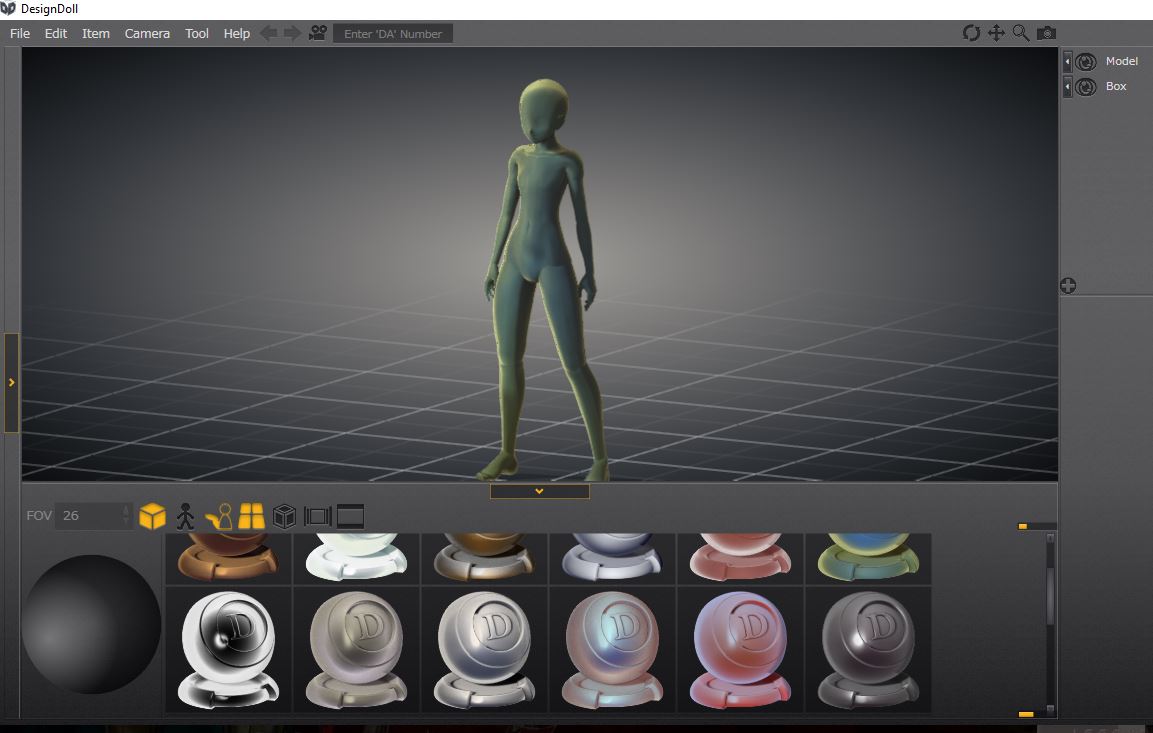The width and height of the screenshot is (1153, 733).
Task: Adjust the FOV spinner arrows
Action: point(126,515)
